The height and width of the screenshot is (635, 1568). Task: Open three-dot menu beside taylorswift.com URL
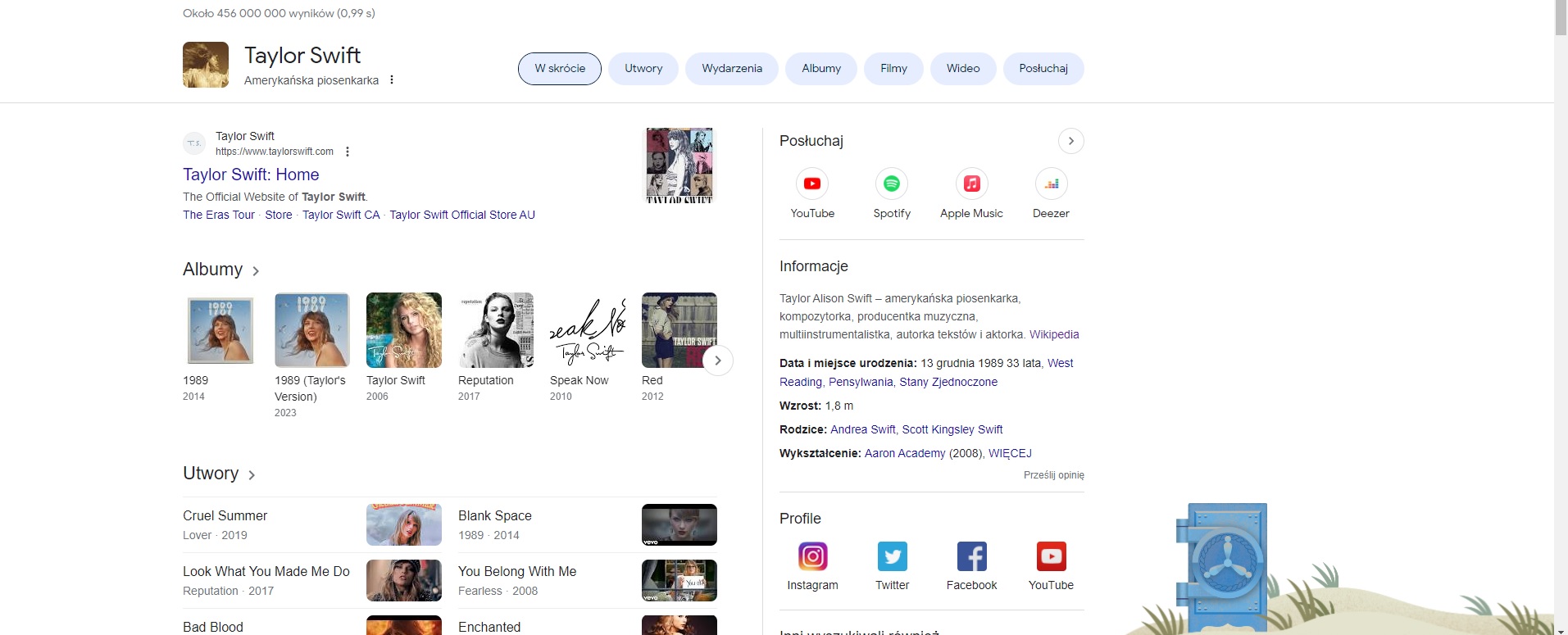(x=348, y=152)
